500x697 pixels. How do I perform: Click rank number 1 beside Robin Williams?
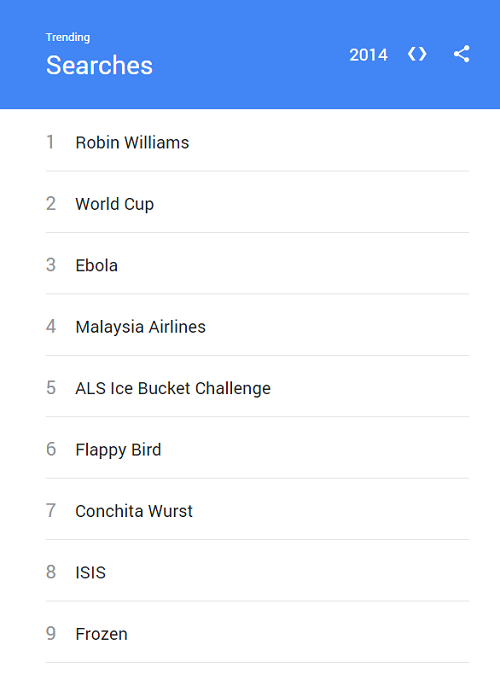tap(51, 142)
